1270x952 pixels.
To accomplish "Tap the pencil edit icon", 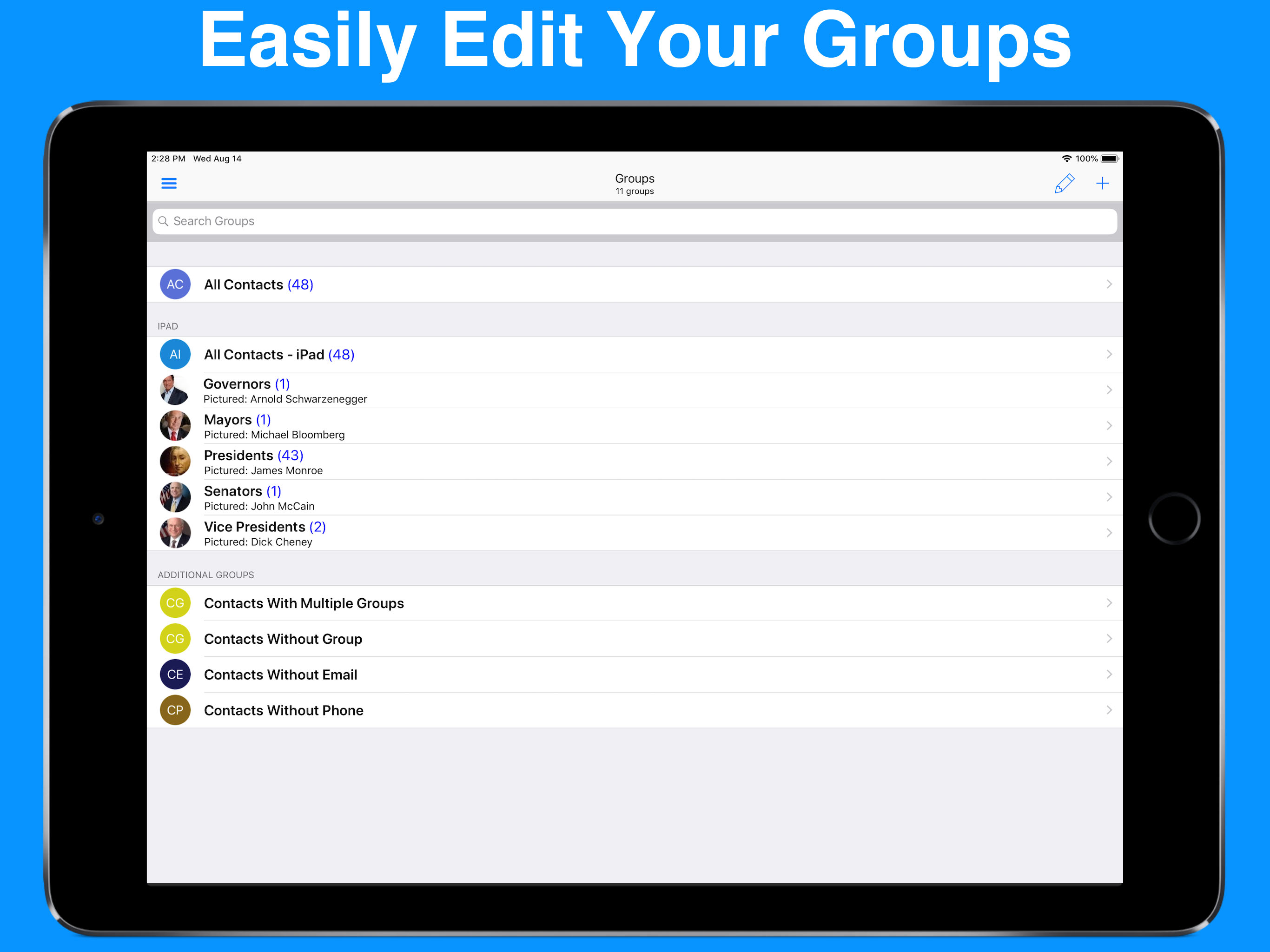I will [1064, 184].
